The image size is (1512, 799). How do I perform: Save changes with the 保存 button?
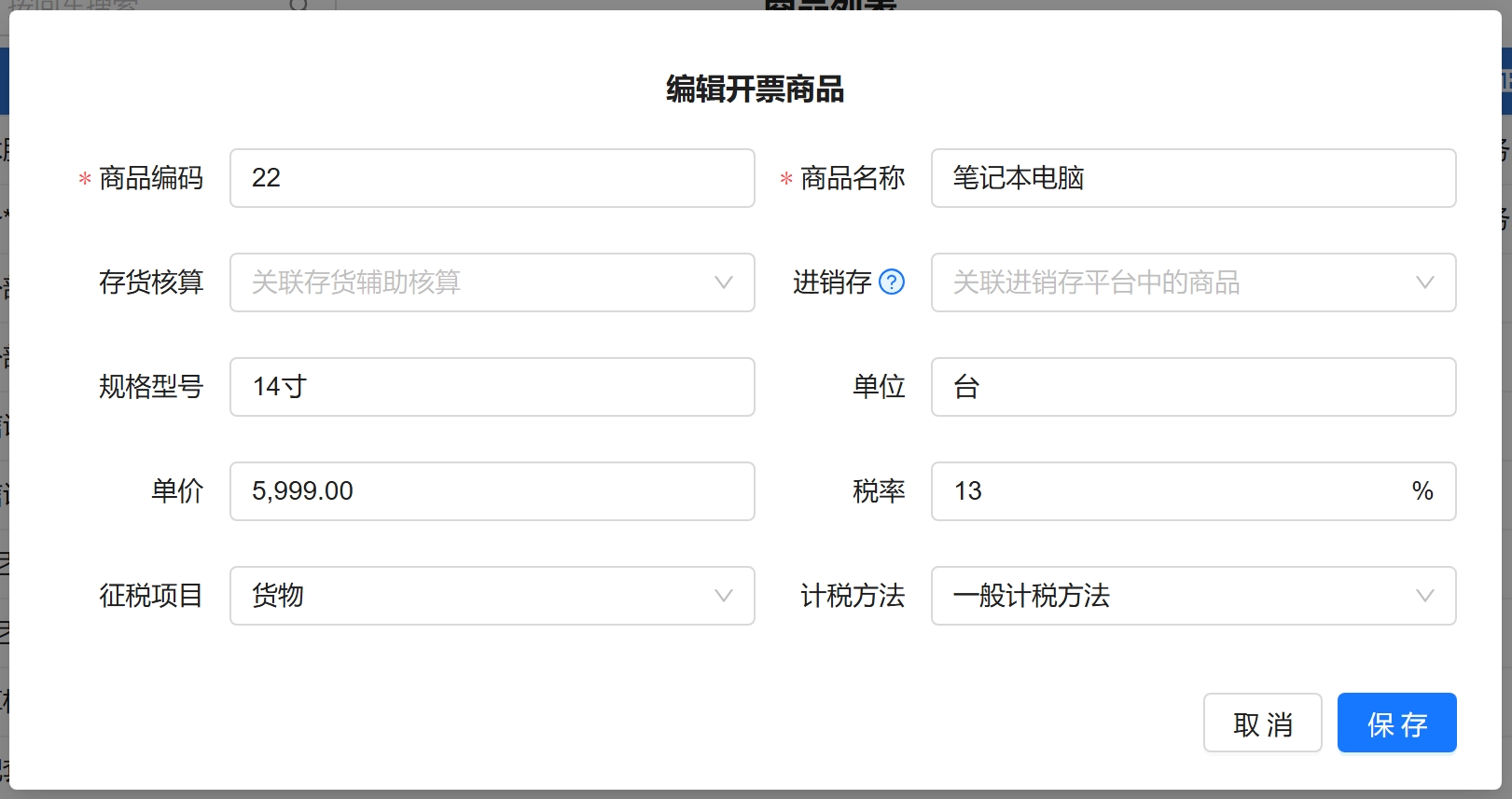pyautogui.click(x=1396, y=723)
